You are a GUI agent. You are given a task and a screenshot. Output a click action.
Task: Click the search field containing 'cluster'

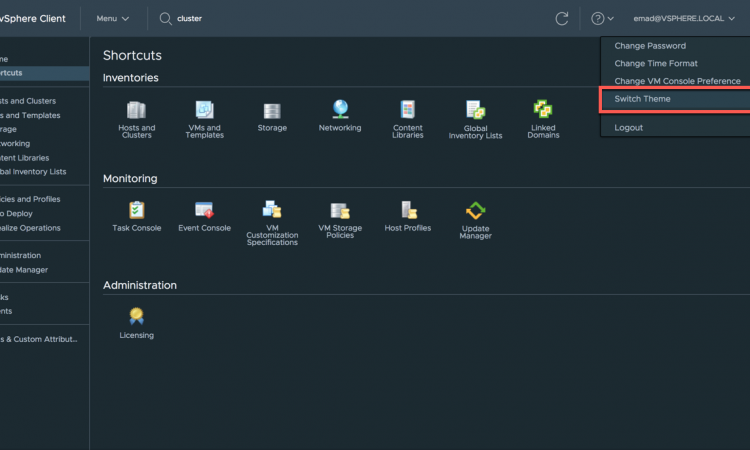tap(189, 19)
